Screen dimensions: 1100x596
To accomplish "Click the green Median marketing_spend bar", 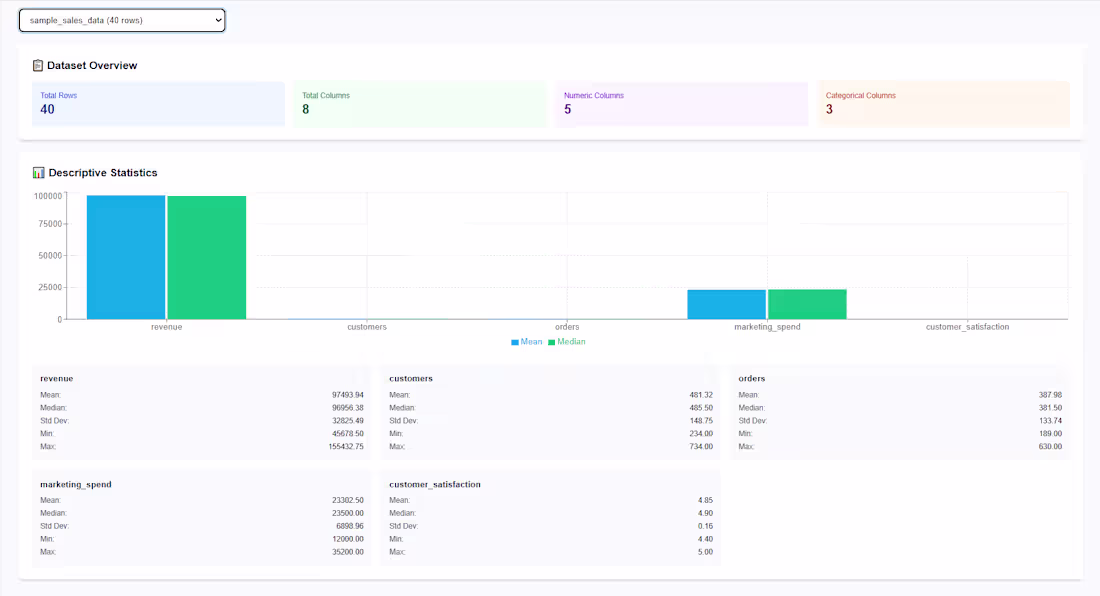I will pyautogui.click(x=806, y=305).
